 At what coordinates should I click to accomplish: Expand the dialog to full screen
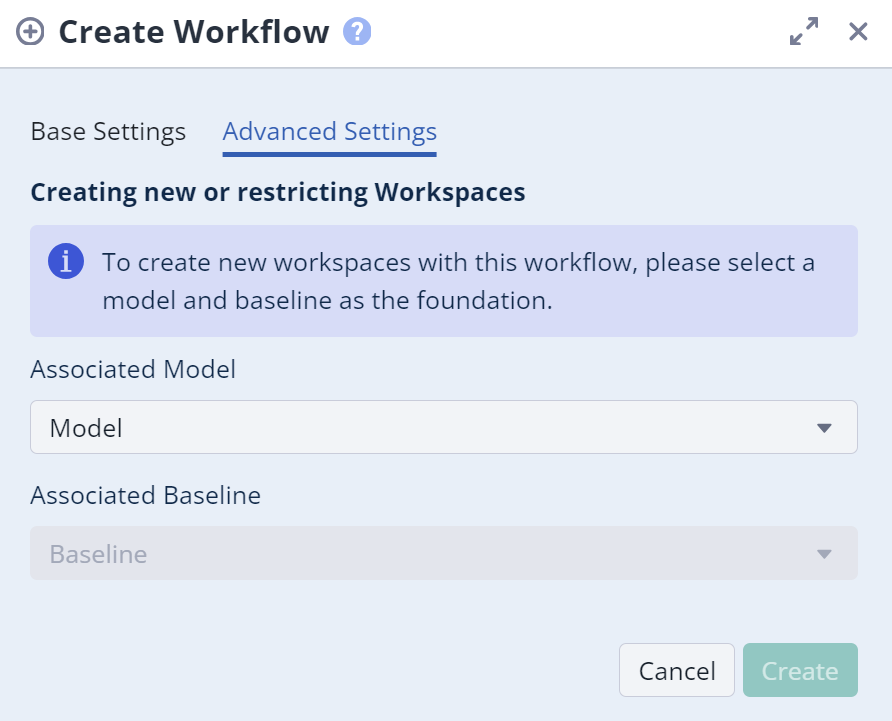pyautogui.click(x=804, y=32)
